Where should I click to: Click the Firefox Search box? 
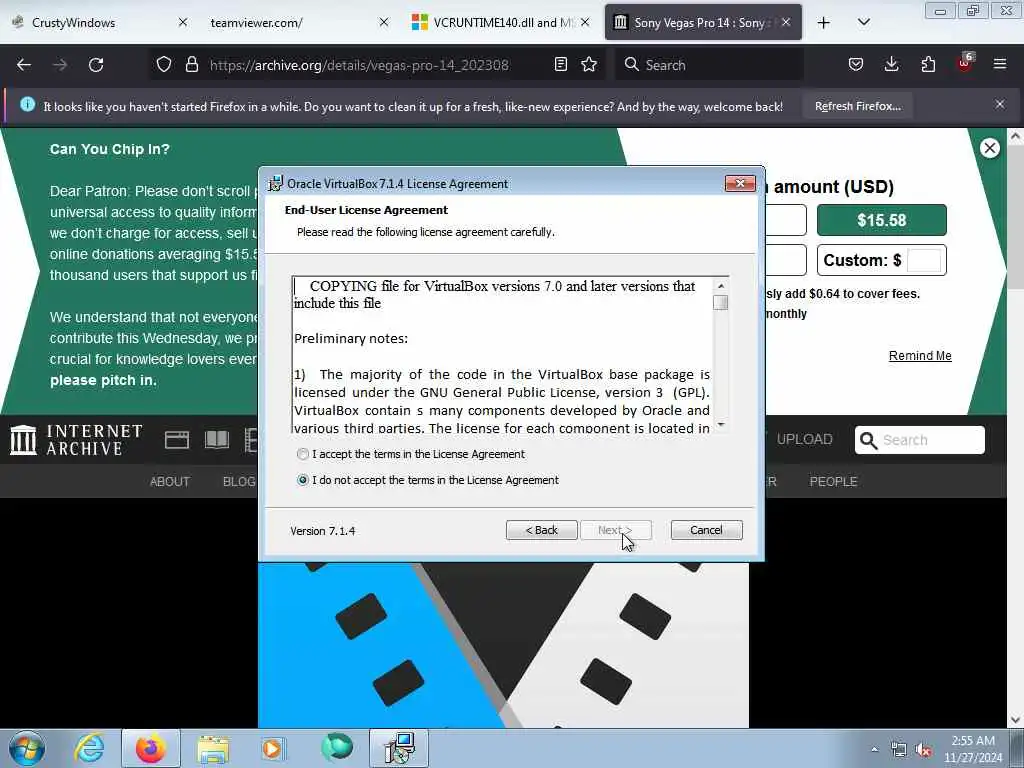pyautogui.click(x=709, y=65)
